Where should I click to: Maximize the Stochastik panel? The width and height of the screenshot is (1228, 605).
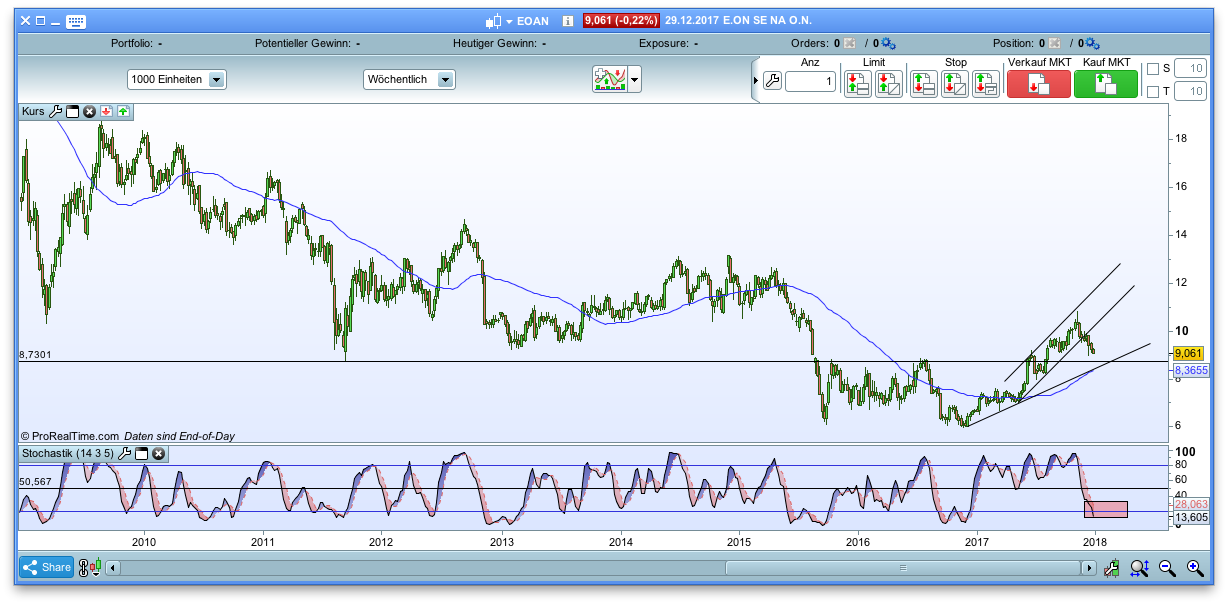click(x=142, y=454)
